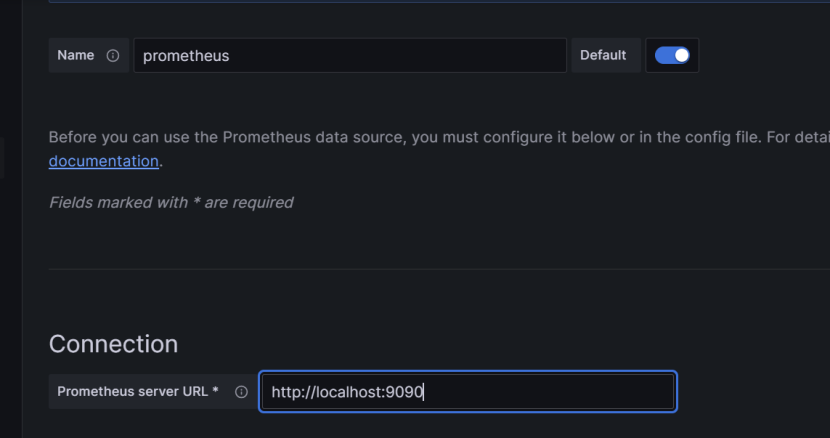Click the asterisk in the server URL label

coord(215,392)
